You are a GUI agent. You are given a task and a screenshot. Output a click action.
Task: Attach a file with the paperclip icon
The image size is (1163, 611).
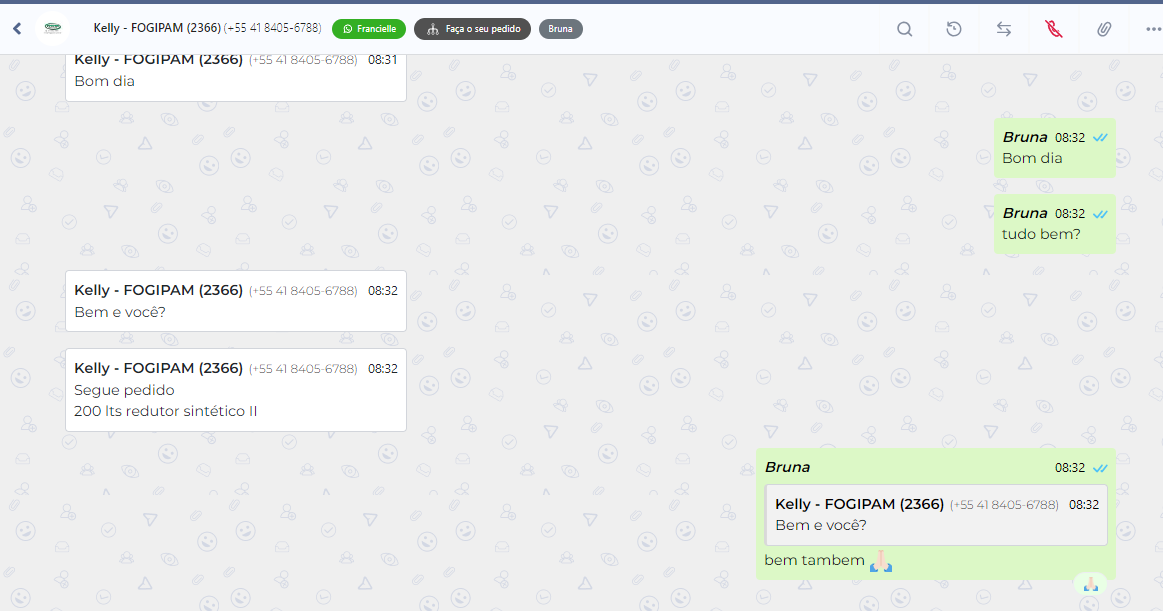(1104, 29)
